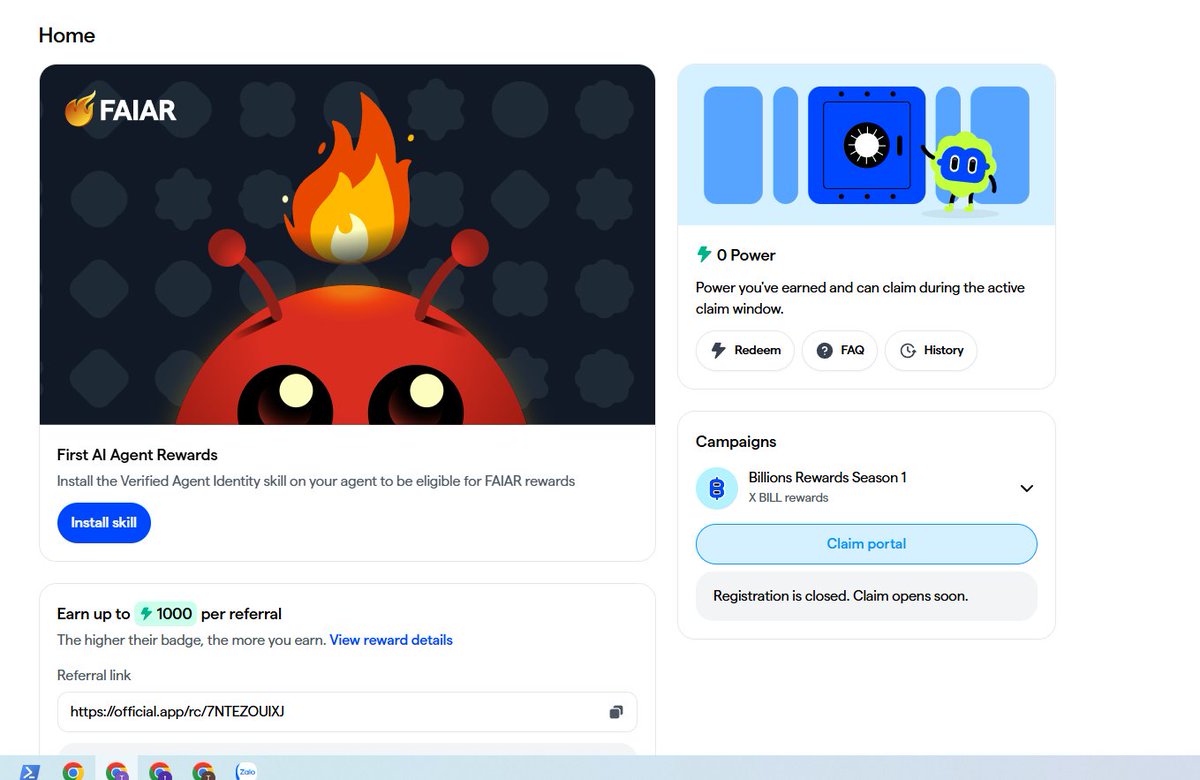
Task: Open View reward details link
Action: click(x=391, y=640)
